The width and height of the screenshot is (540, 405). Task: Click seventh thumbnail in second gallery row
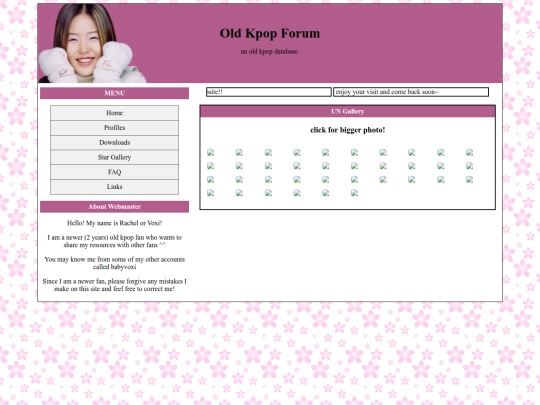[383, 166]
